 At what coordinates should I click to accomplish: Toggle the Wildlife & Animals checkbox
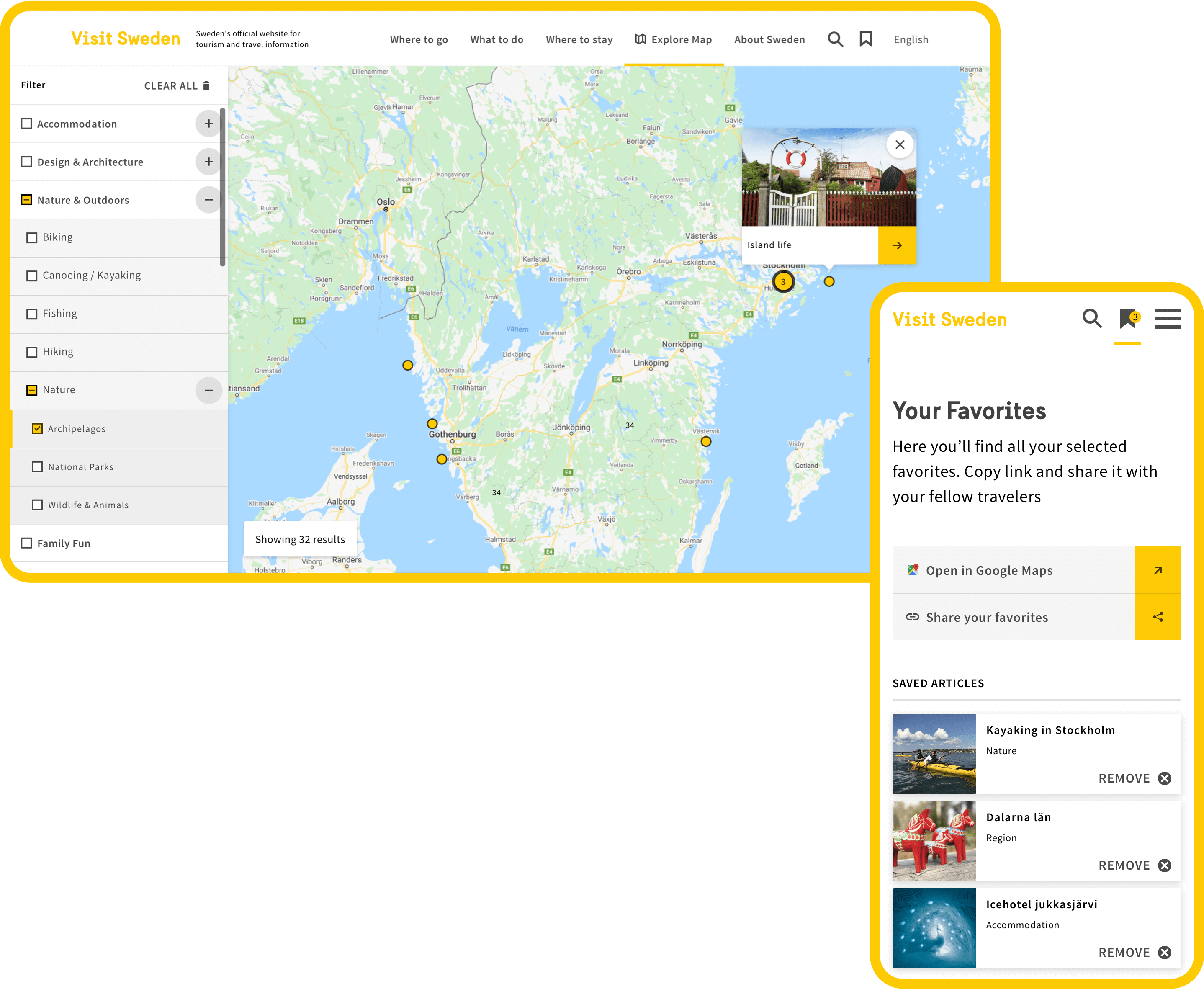click(x=37, y=505)
